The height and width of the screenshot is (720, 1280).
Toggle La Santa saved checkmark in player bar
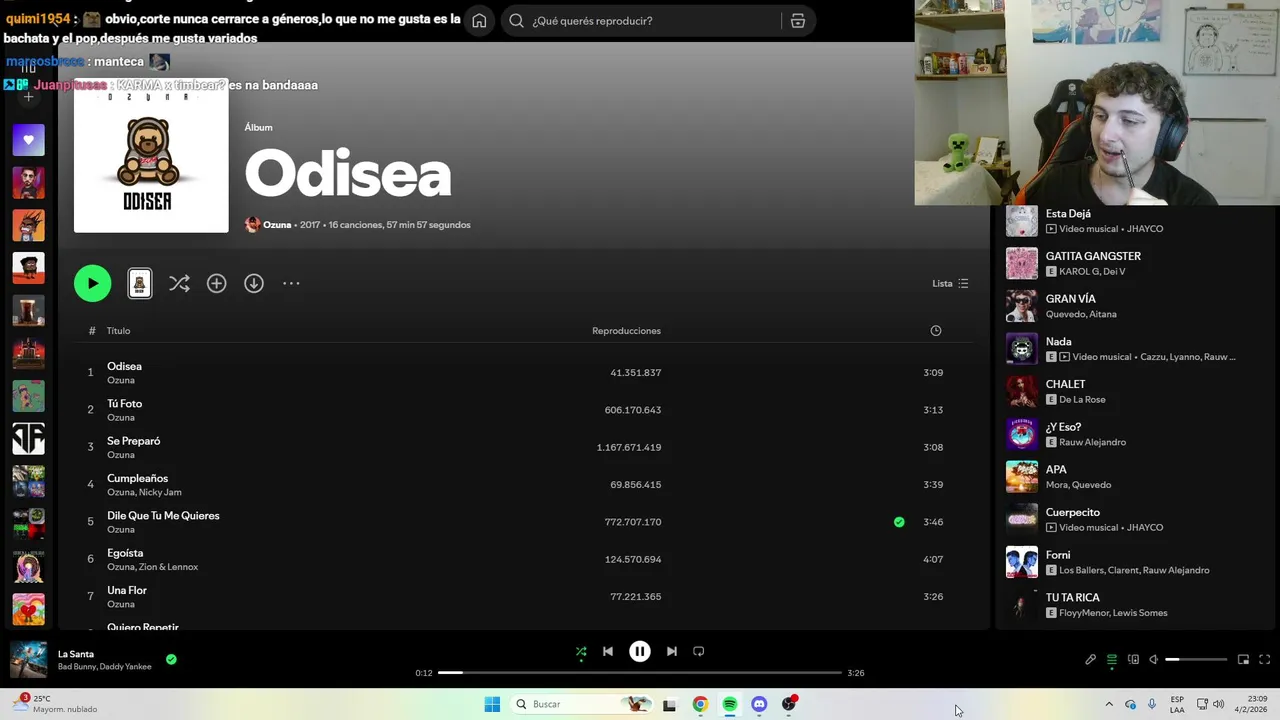coord(171,660)
